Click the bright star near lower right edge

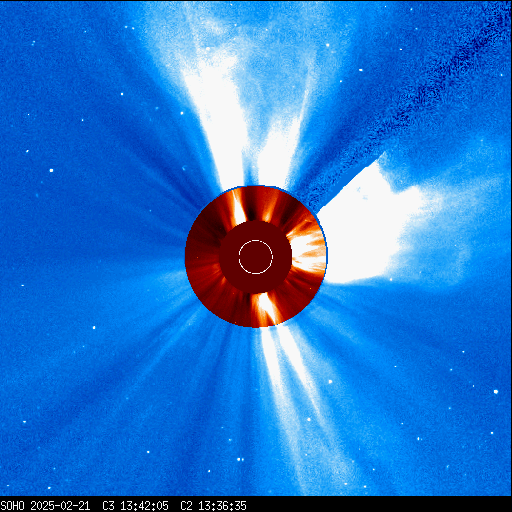pyautogui.click(x=496, y=392)
